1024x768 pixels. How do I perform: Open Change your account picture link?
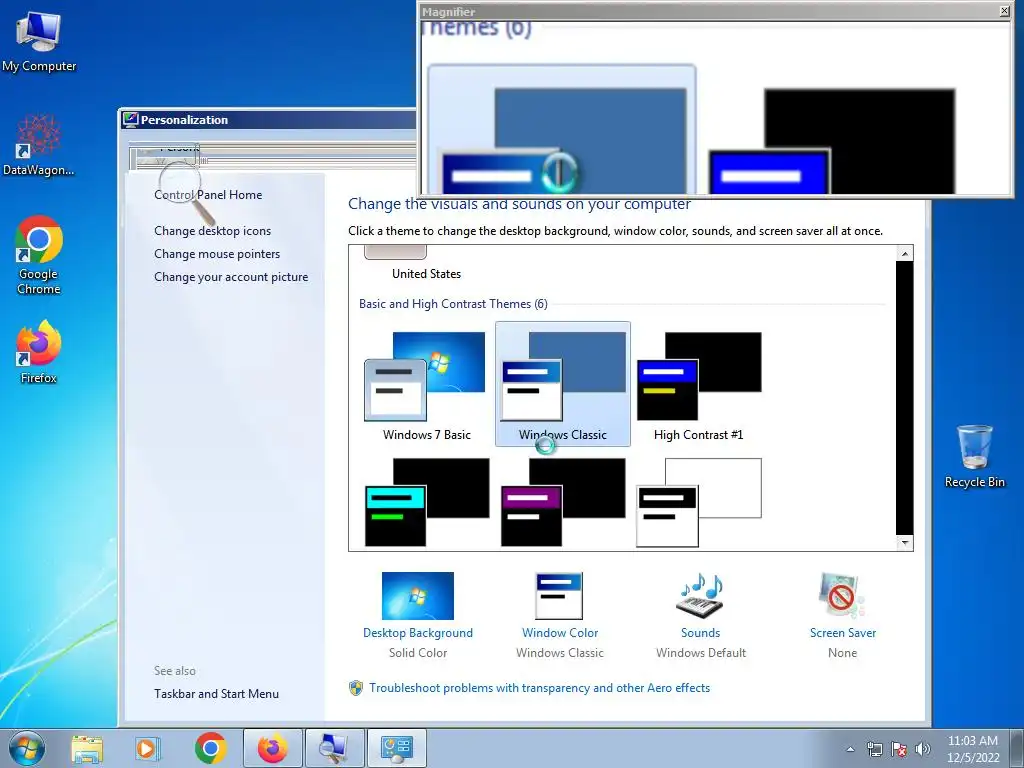[231, 277]
